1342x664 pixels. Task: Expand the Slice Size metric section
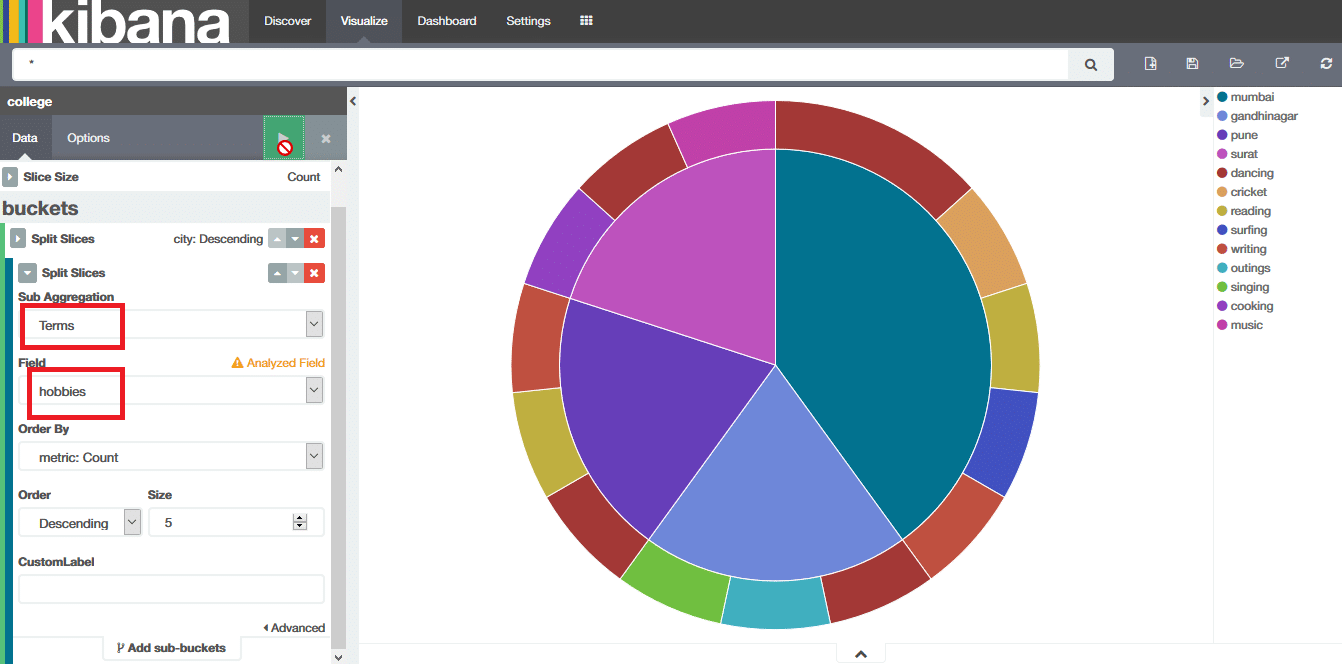click(10, 177)
